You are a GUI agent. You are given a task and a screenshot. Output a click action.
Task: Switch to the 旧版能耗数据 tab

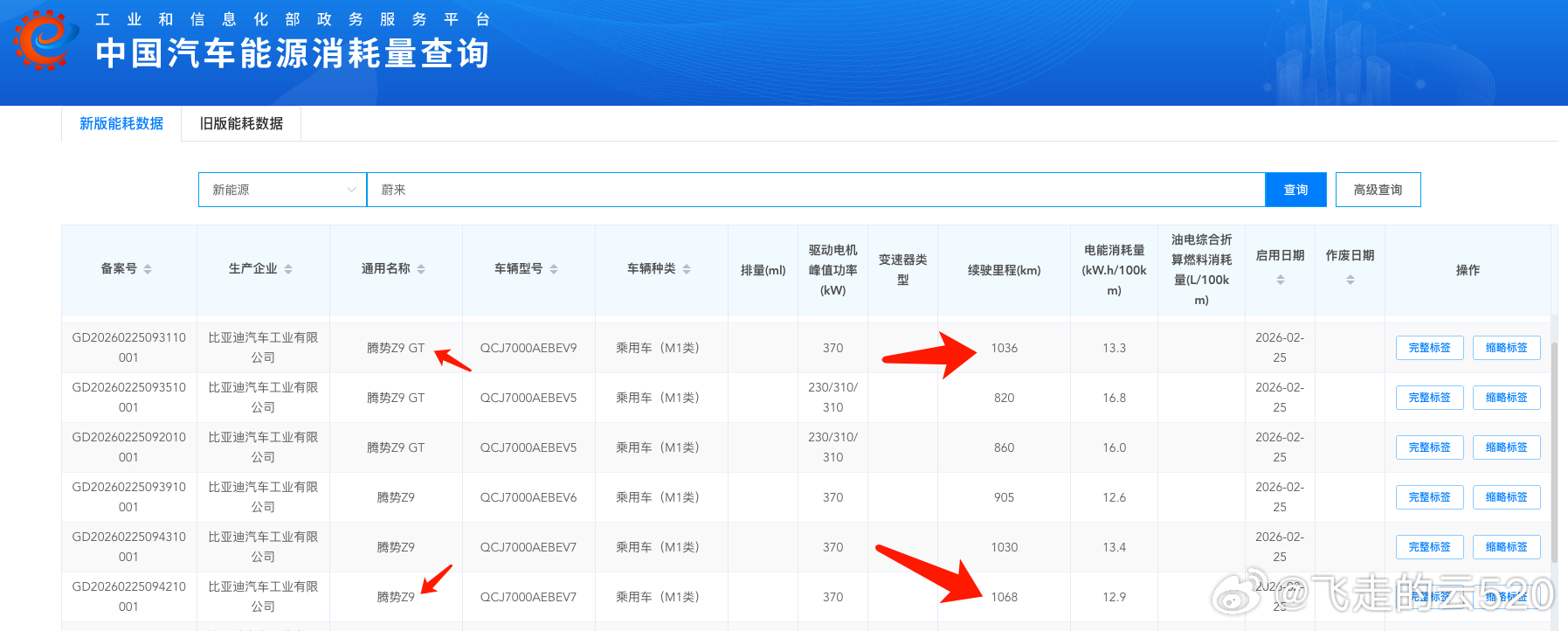click(241, 124)
